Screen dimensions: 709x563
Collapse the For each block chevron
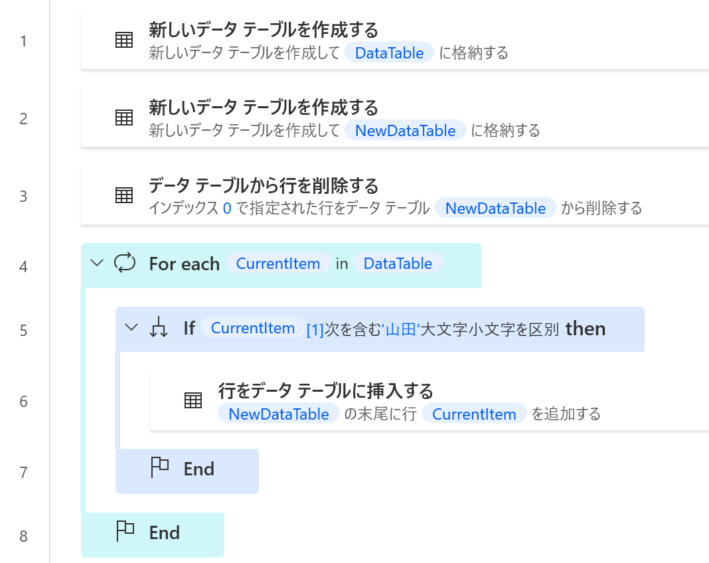pos(97,263)
